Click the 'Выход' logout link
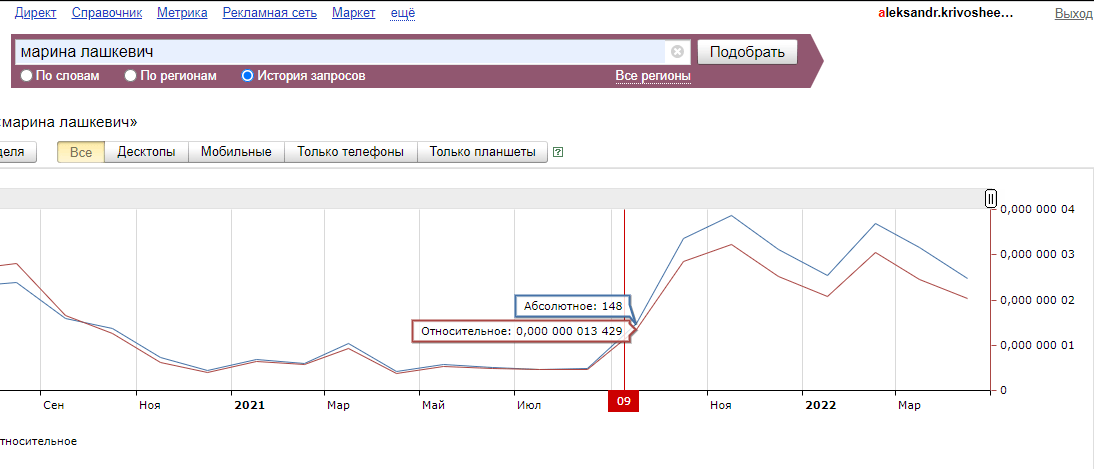 (x=1074, y=13)
